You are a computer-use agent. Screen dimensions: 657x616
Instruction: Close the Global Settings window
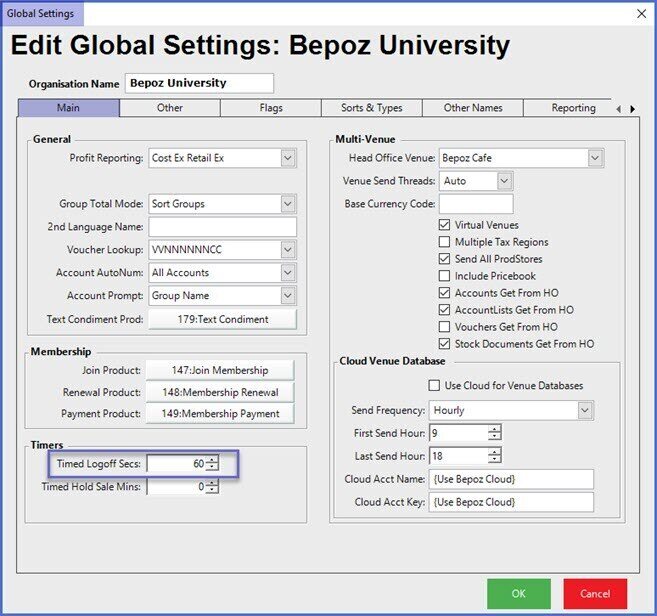click(641, 13)
